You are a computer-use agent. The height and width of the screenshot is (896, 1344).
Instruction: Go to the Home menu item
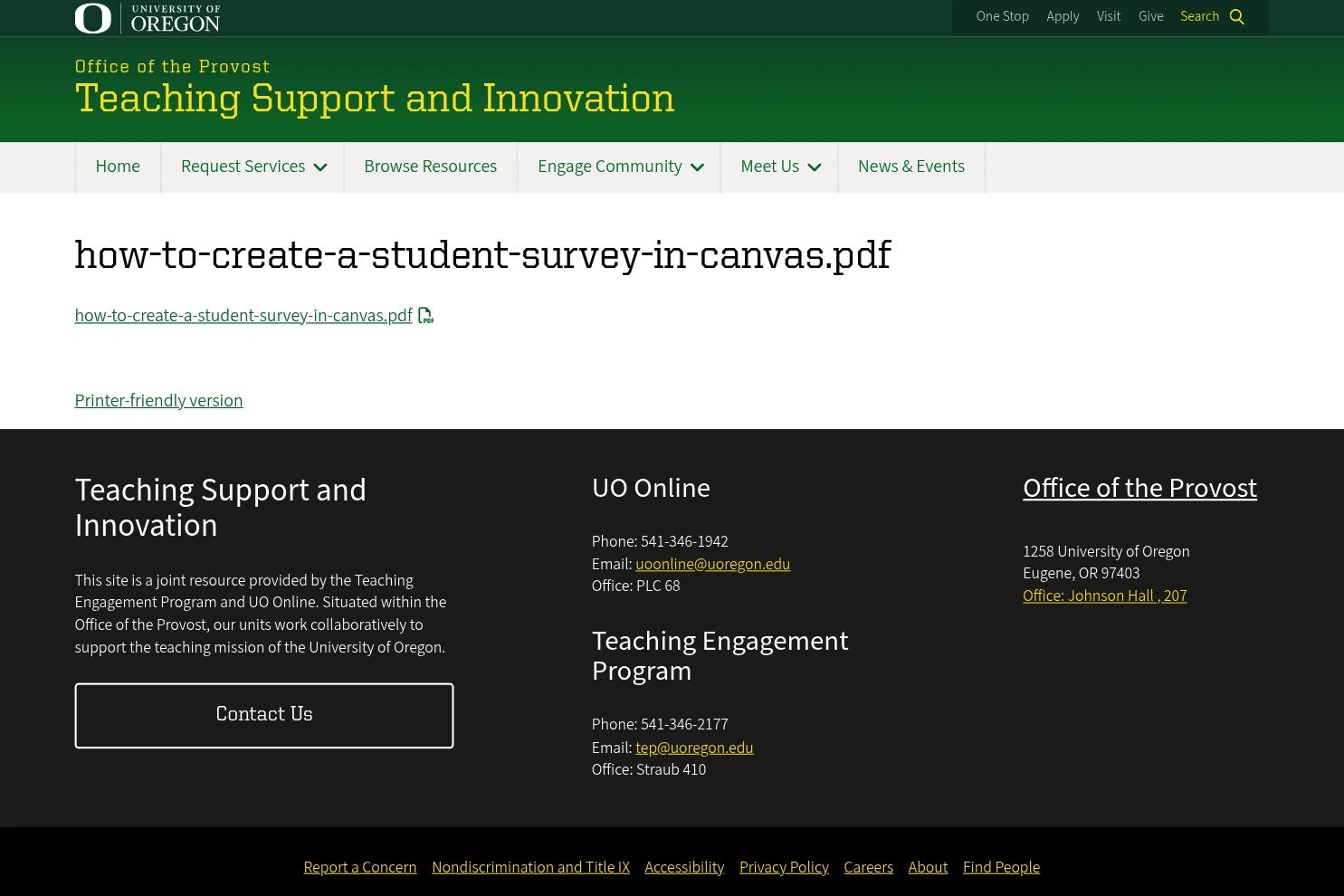click(118, 167)
